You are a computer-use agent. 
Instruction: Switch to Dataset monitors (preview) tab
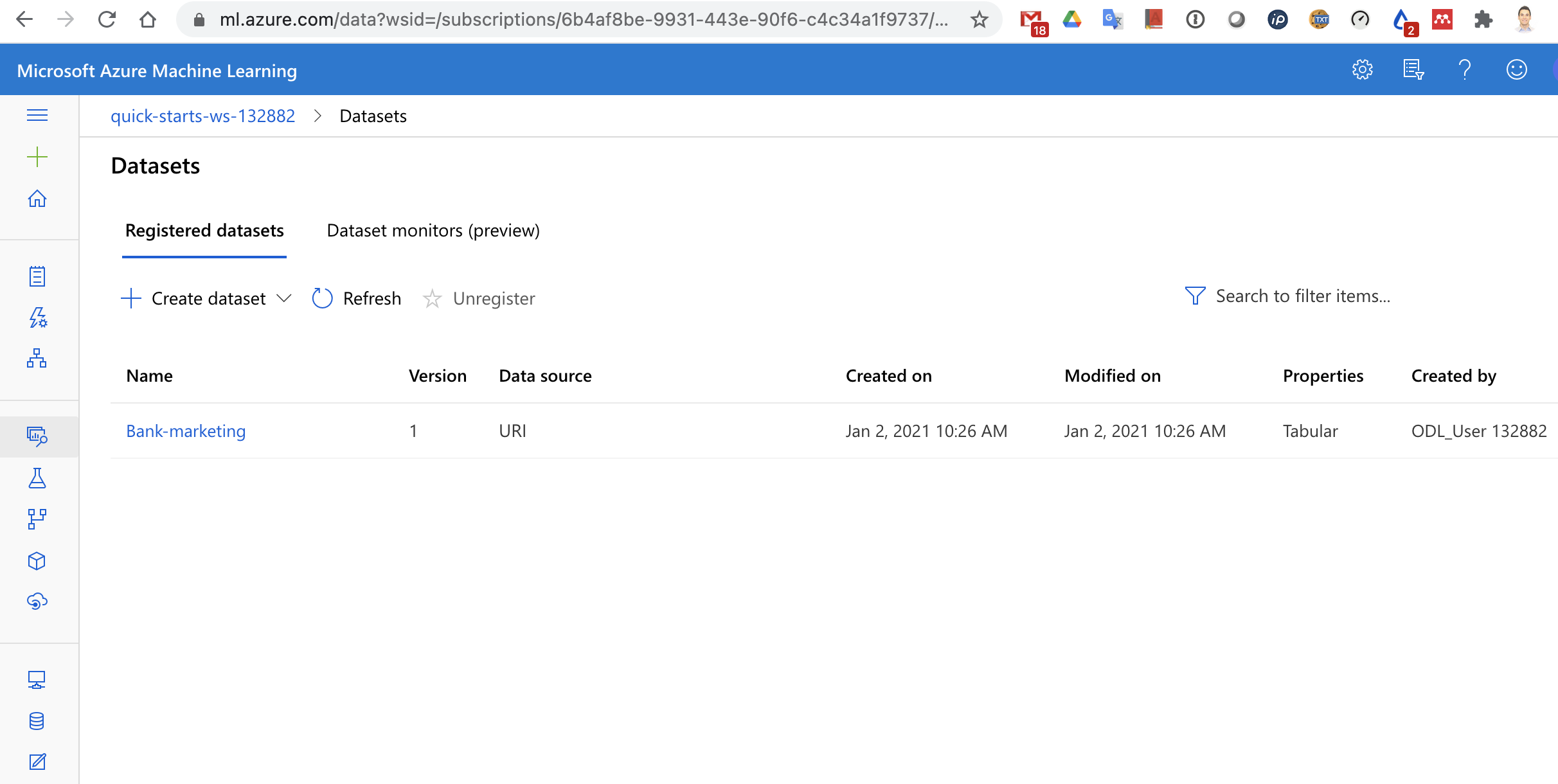click(433, 231)
